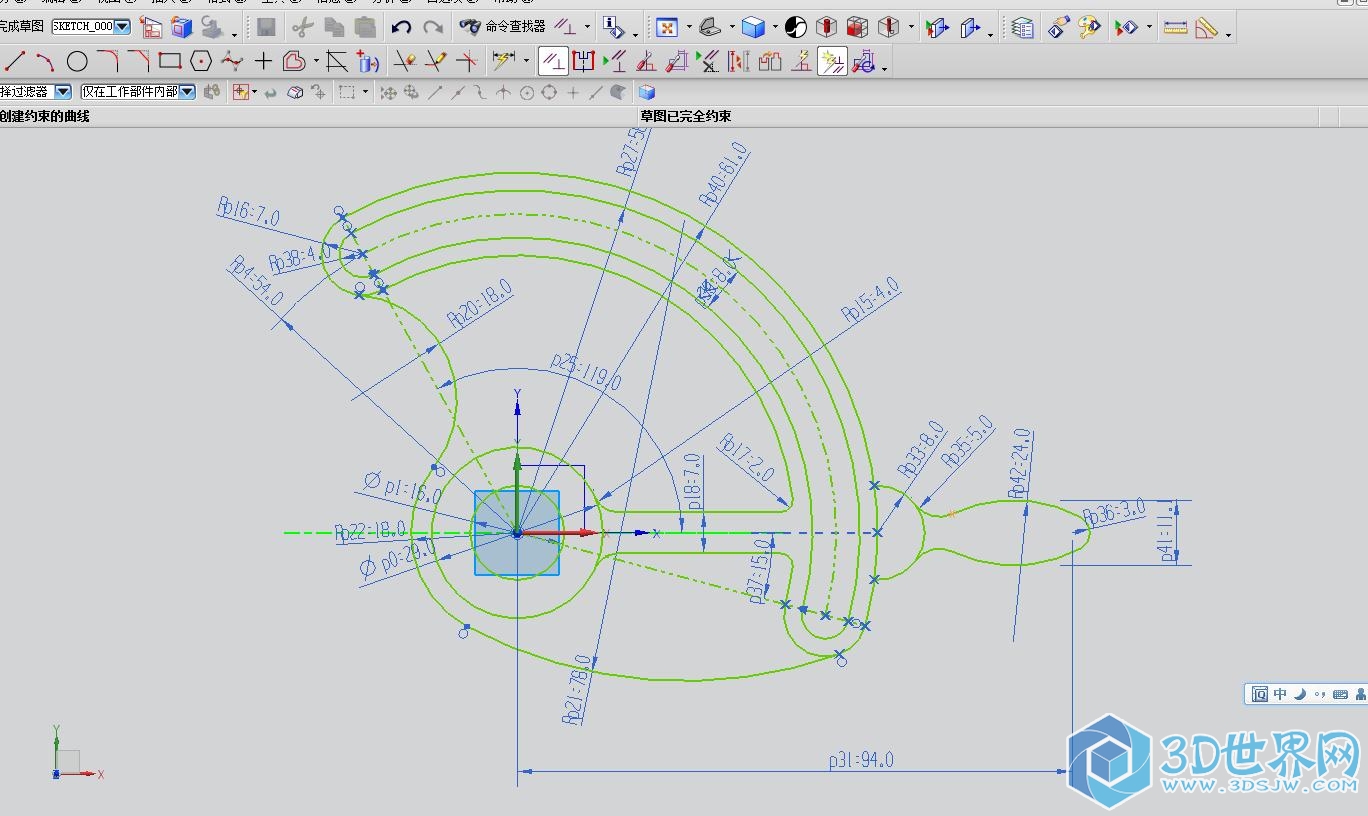Select the Rp4:54.0 radius dimension

pyautogui.click(x=257, y=281)
